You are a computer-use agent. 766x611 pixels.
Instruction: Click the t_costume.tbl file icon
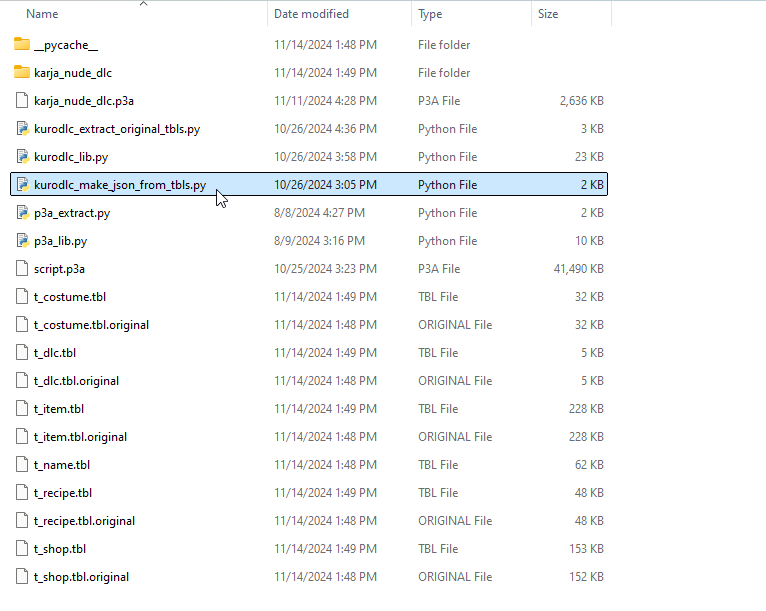22,297
